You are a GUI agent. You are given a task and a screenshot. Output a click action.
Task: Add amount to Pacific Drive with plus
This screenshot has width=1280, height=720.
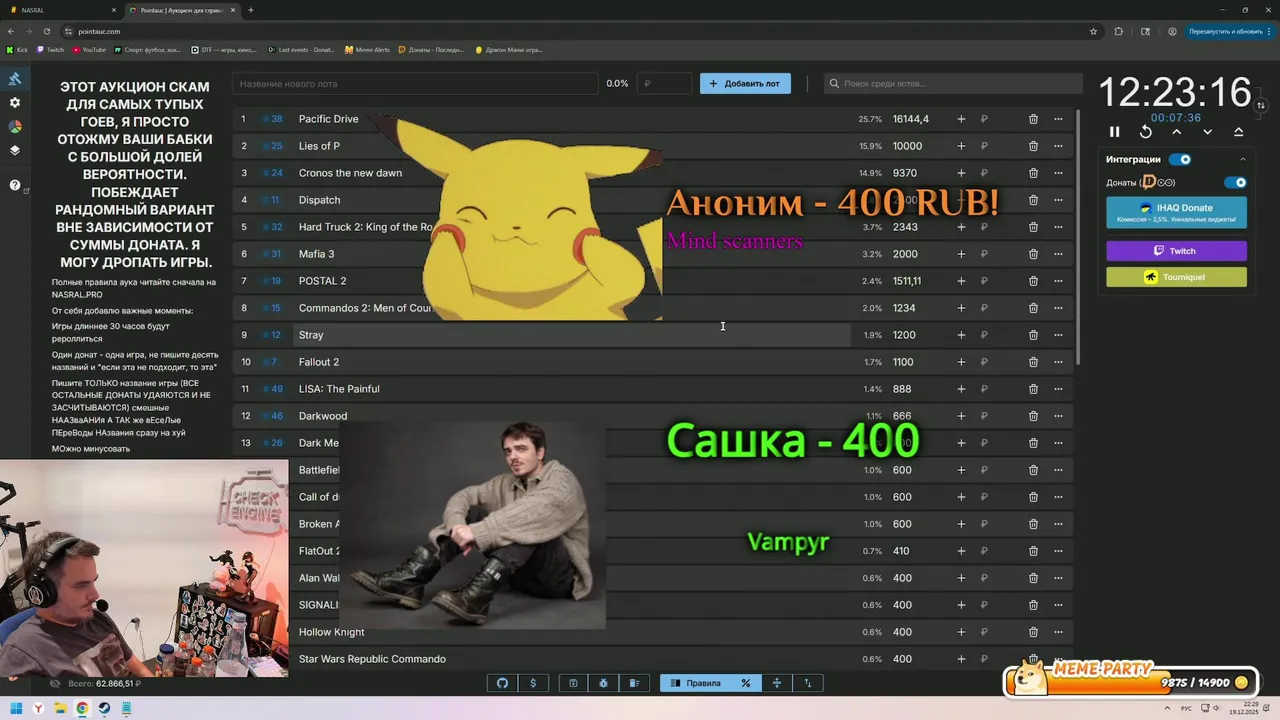[961, 119]
